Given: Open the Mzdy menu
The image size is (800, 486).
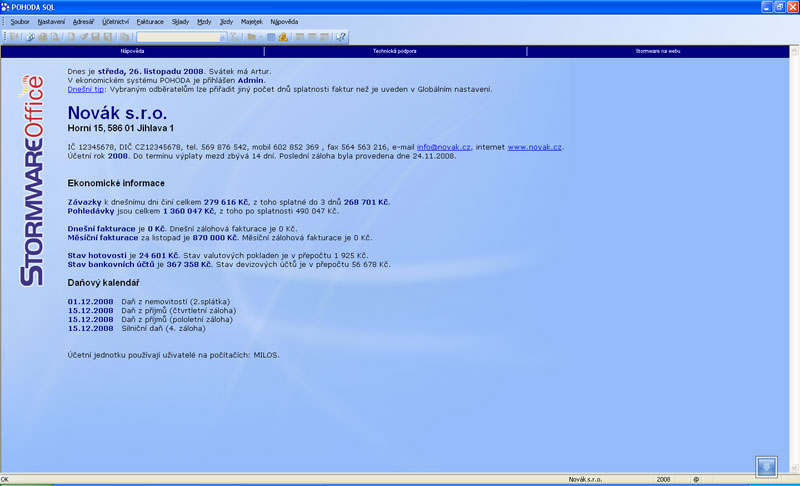Looking at the screenshot, I should tap(204, 22).
